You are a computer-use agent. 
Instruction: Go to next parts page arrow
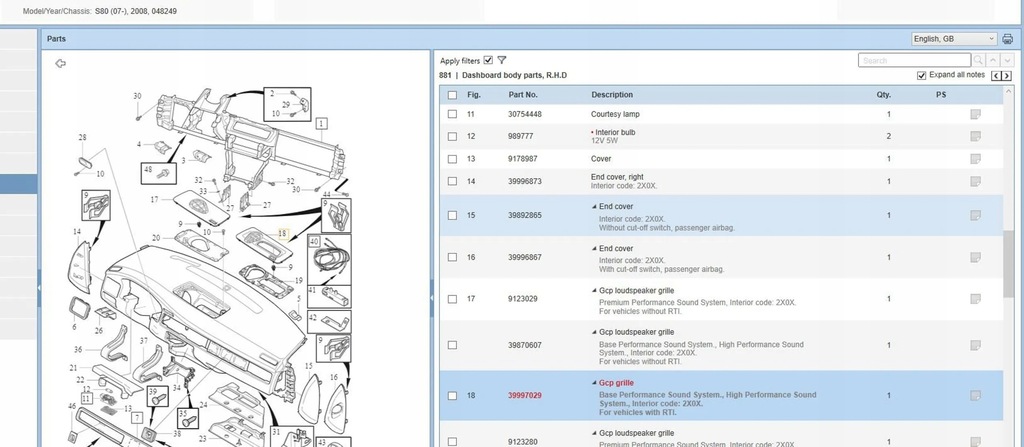(1006, 76)
